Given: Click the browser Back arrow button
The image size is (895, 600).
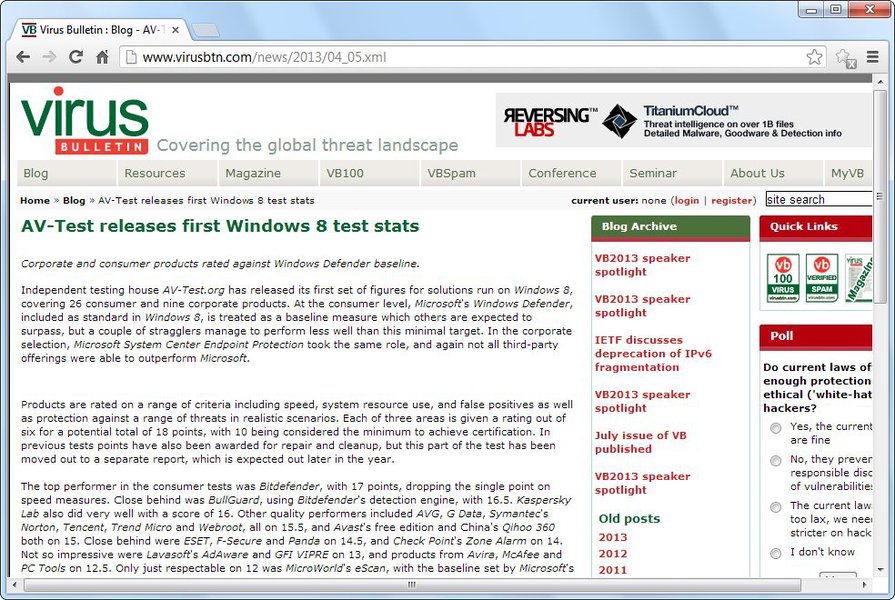Looking at the screenshot, I should [x=24, y=57].
